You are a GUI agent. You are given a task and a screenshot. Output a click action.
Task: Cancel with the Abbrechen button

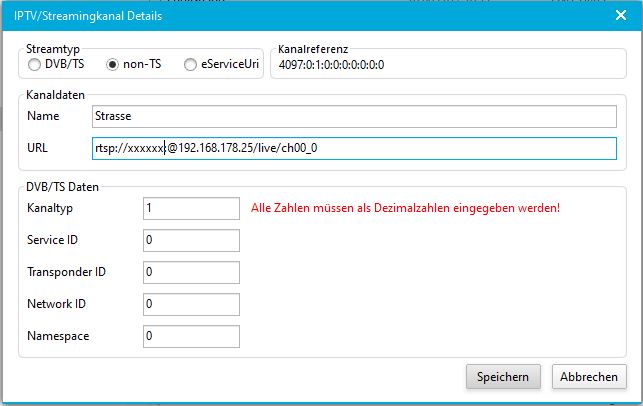coord(589,377)
